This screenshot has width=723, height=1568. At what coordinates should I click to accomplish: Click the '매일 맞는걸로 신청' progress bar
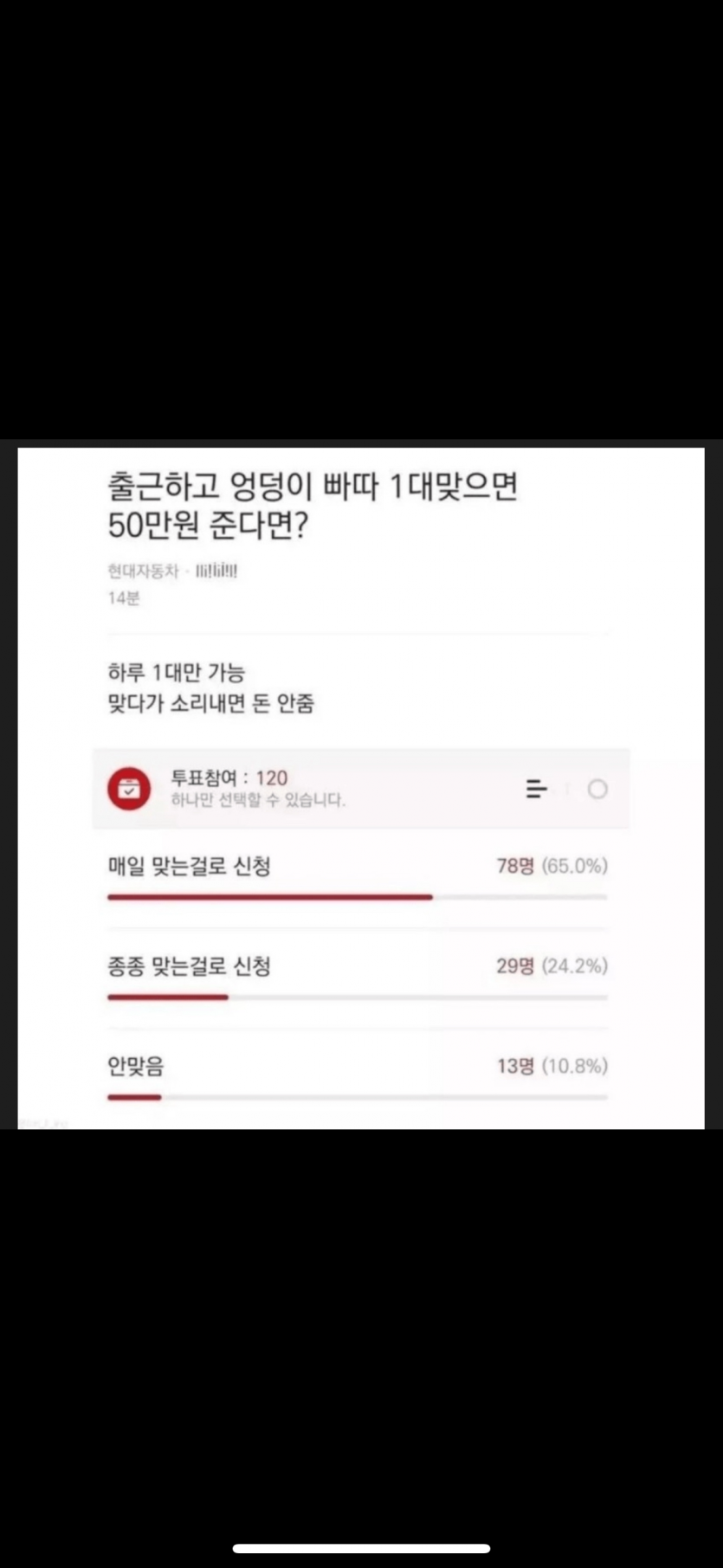click(357, 898)
